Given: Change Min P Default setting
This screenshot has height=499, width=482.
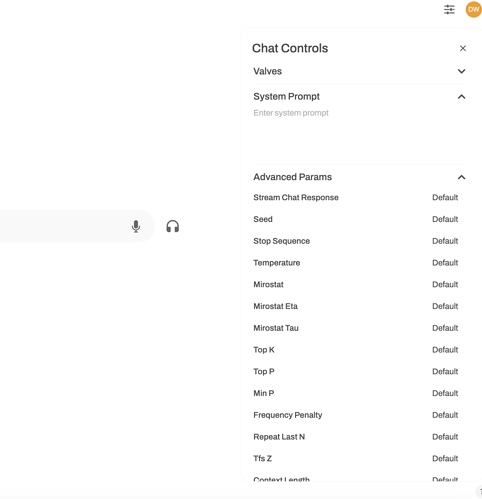Looking at the screenshot, I should pos(445,393).
